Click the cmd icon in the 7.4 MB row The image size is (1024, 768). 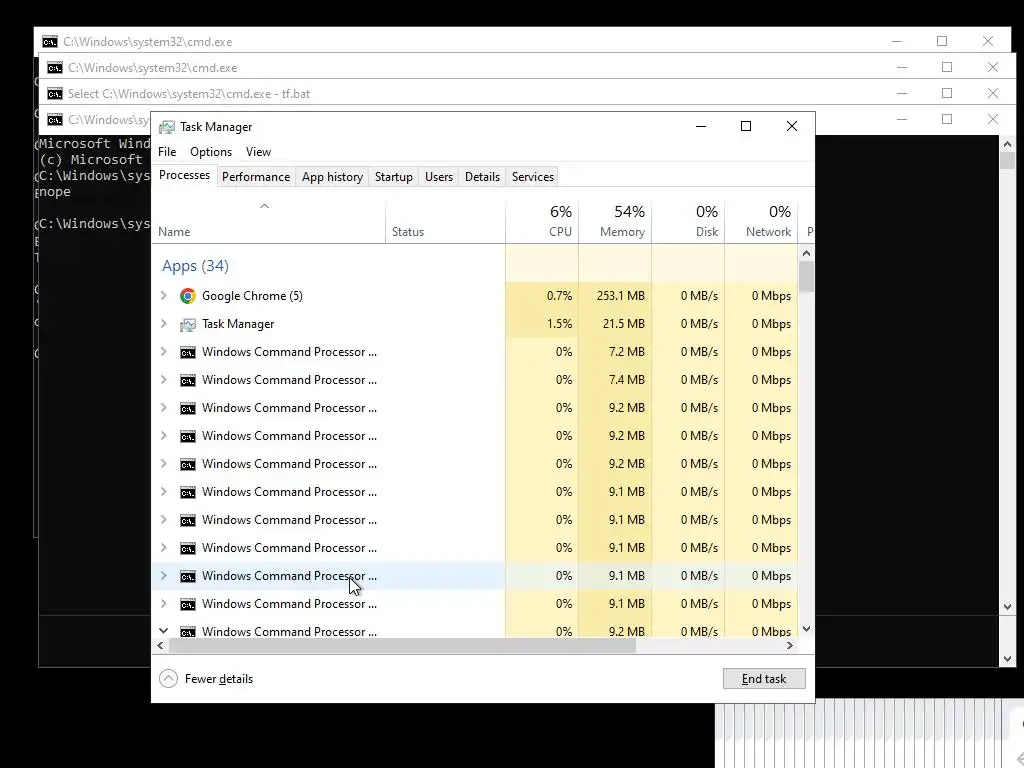(187, 381)
